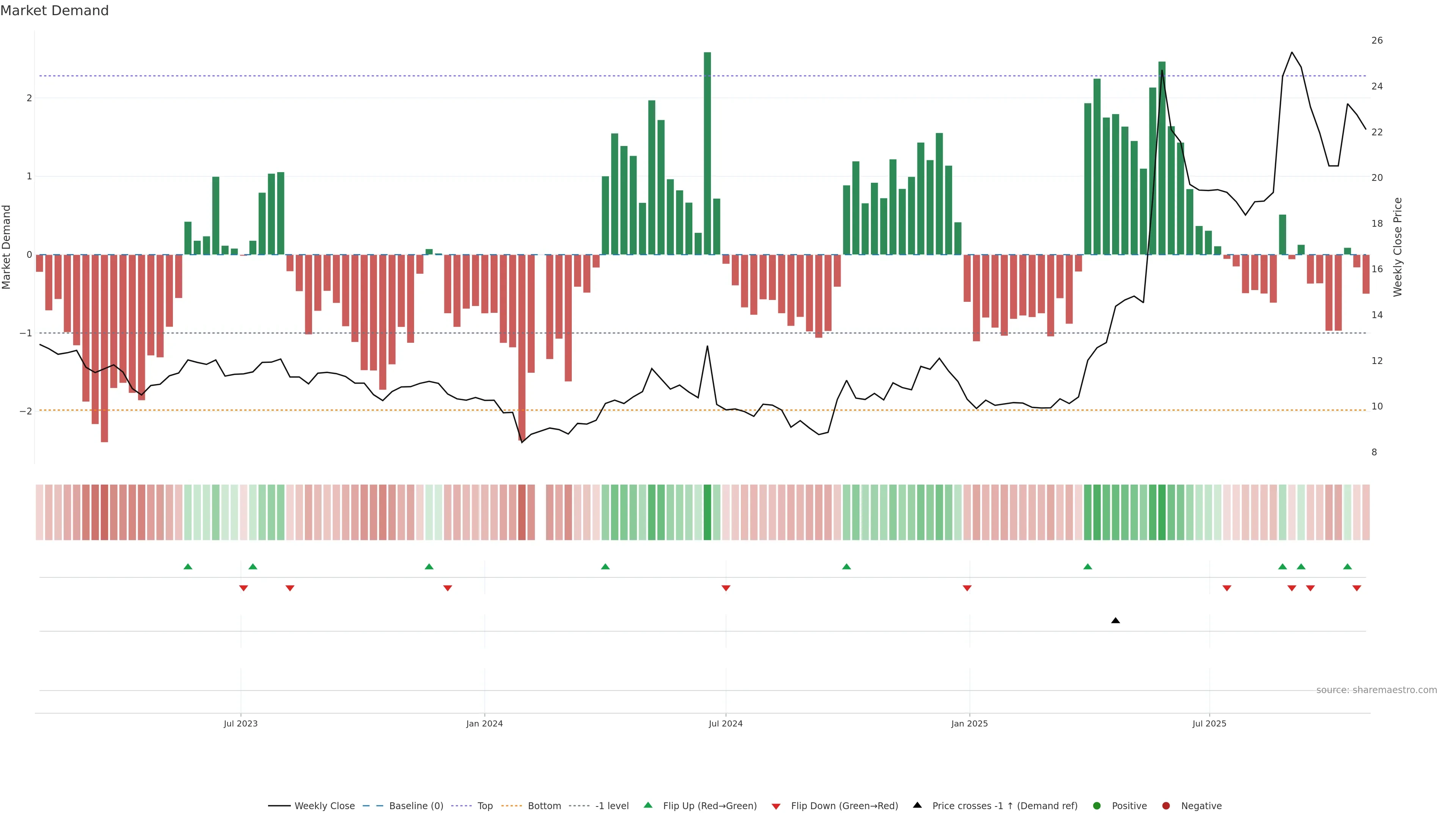Screen dimensions: 1456x819
Task: Click black Price crosses -1 legend triangle
Action: (917, 805)
